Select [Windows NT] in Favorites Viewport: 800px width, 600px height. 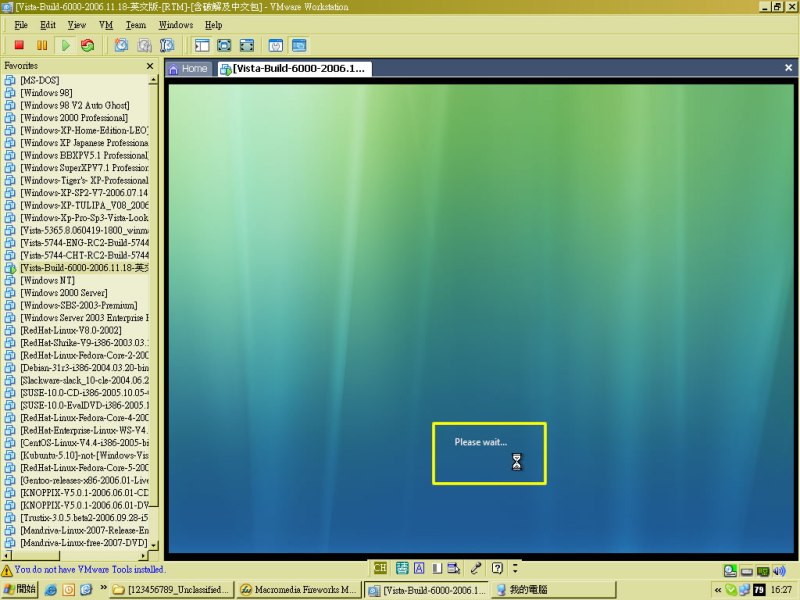click(47, 280)
